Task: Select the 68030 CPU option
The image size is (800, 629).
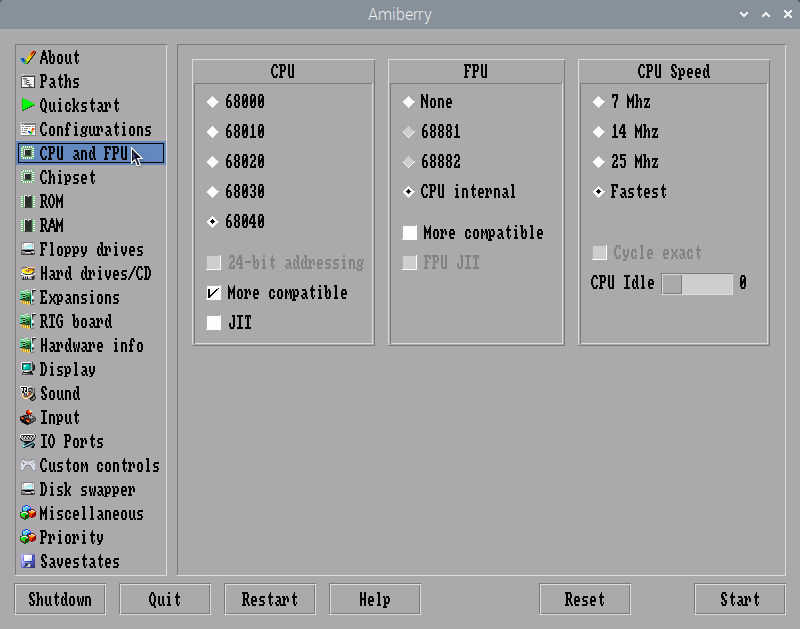Action: tap(235, 192)
